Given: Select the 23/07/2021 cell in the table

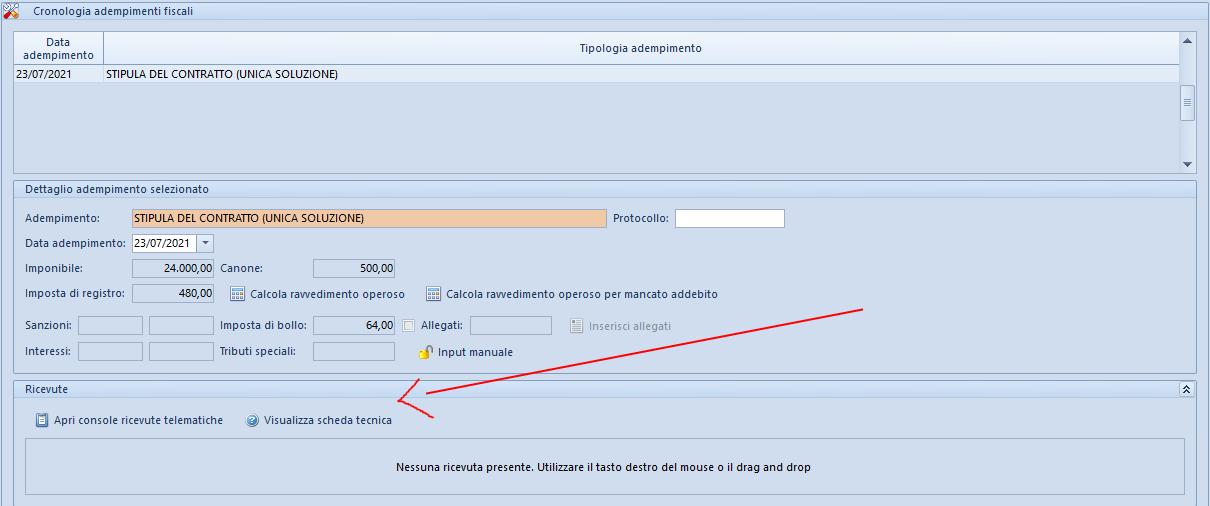Looking at the screenshot, I should (x=59, y=74).
